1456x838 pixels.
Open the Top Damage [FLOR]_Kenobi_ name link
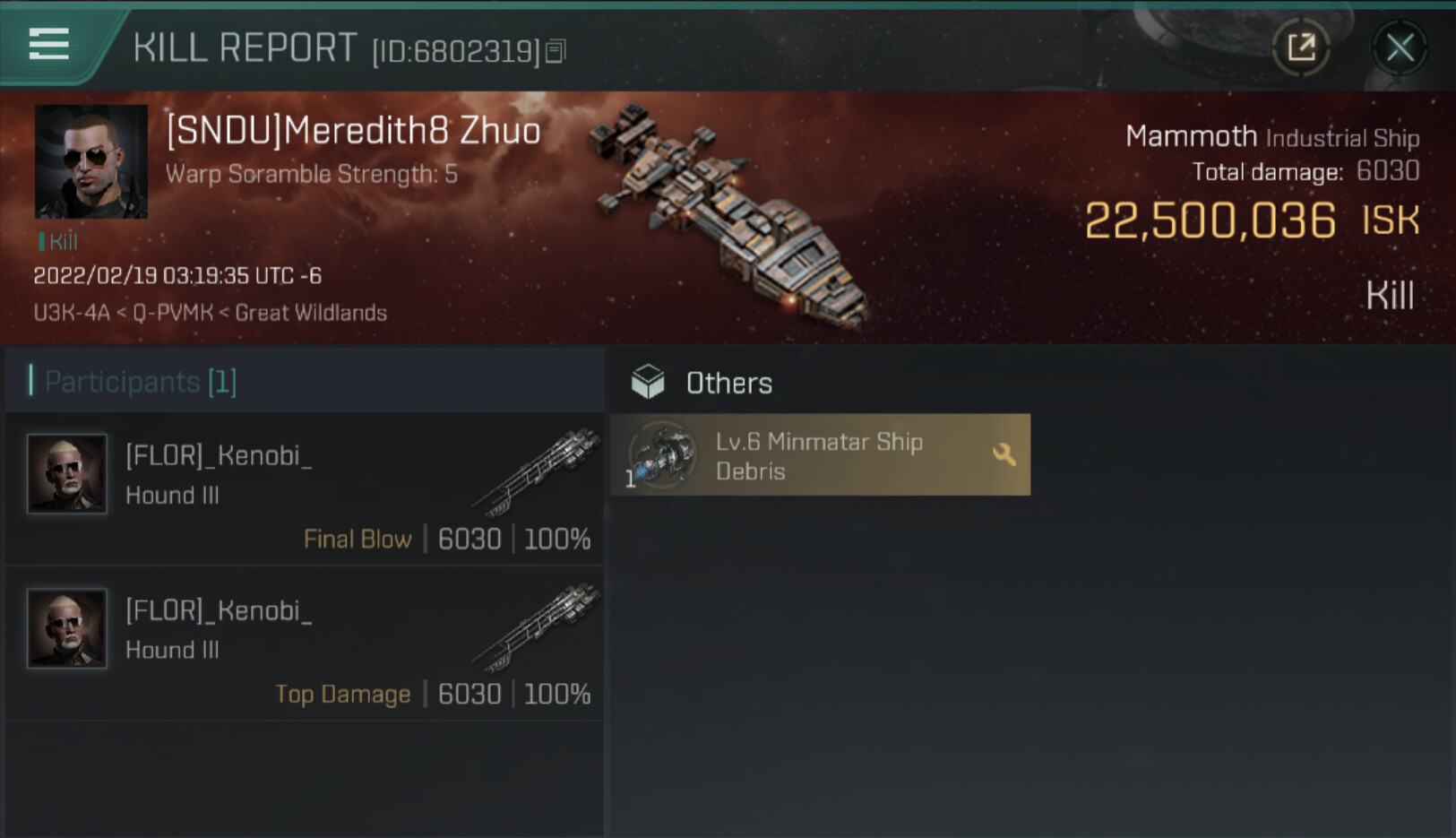click(x=219, y=610)
